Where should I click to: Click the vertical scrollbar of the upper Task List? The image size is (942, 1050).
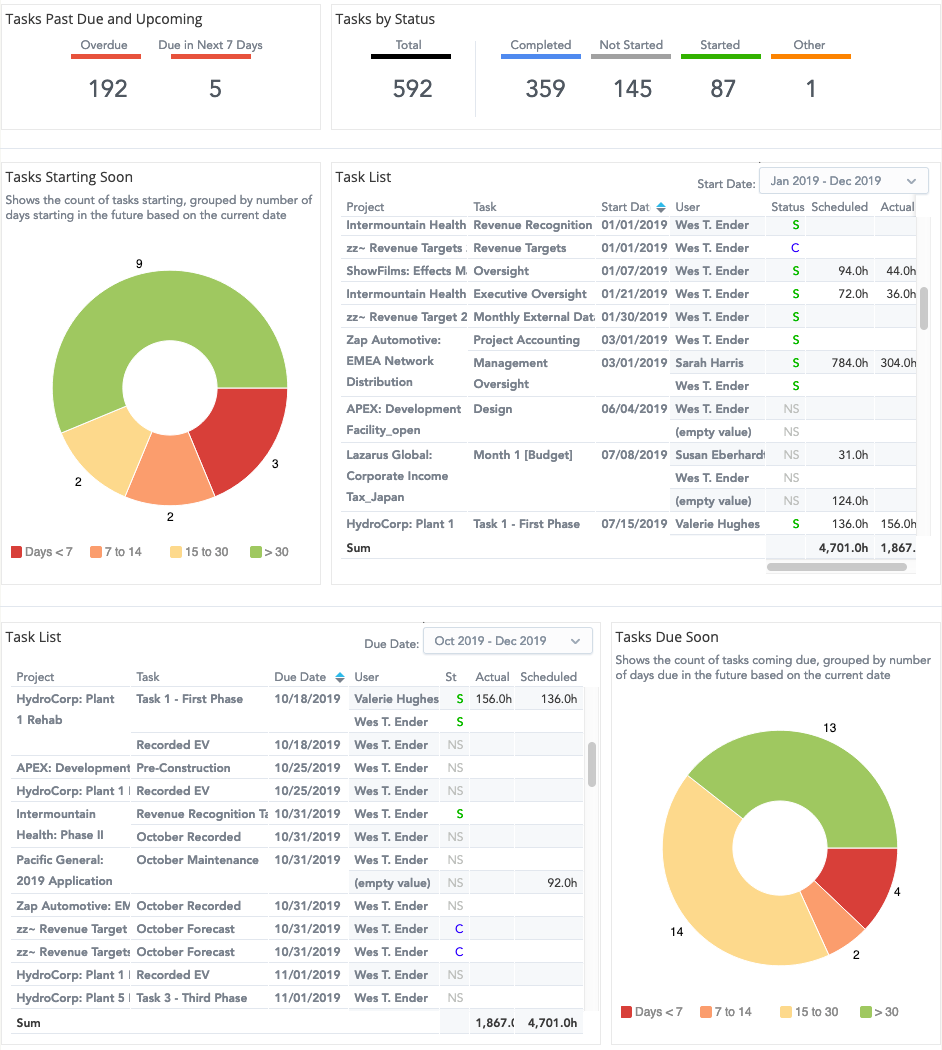point(924,308)
